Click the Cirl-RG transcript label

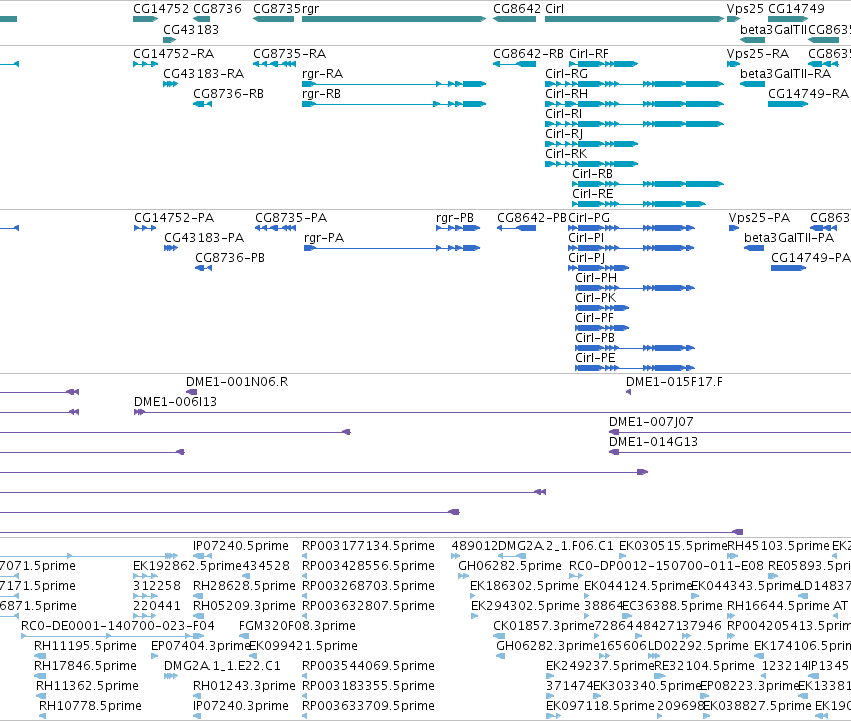pyautogui.click(x=566, y=74)
